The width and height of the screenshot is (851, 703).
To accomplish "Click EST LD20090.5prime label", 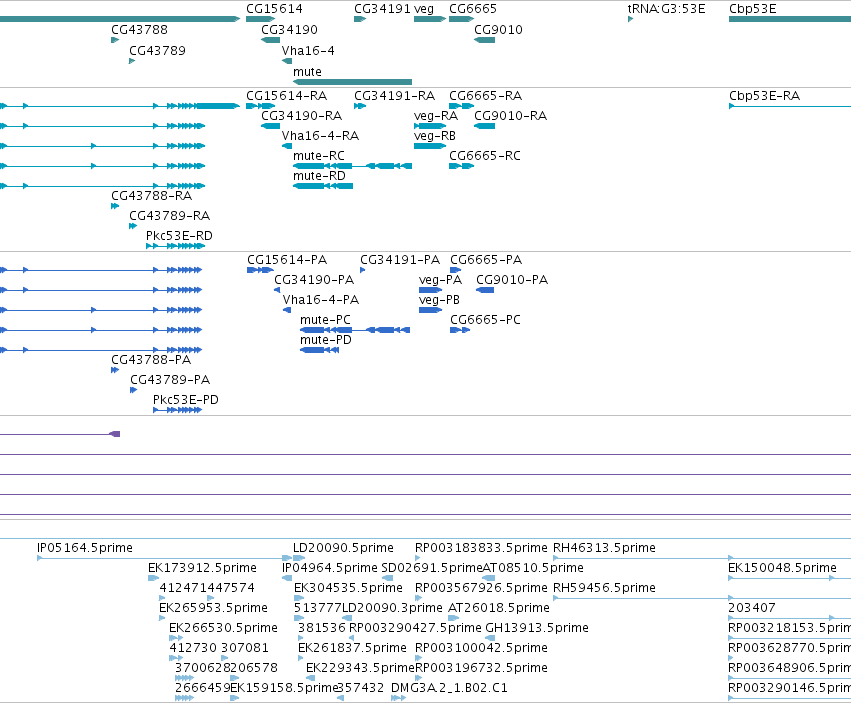I will click(344, 548).
